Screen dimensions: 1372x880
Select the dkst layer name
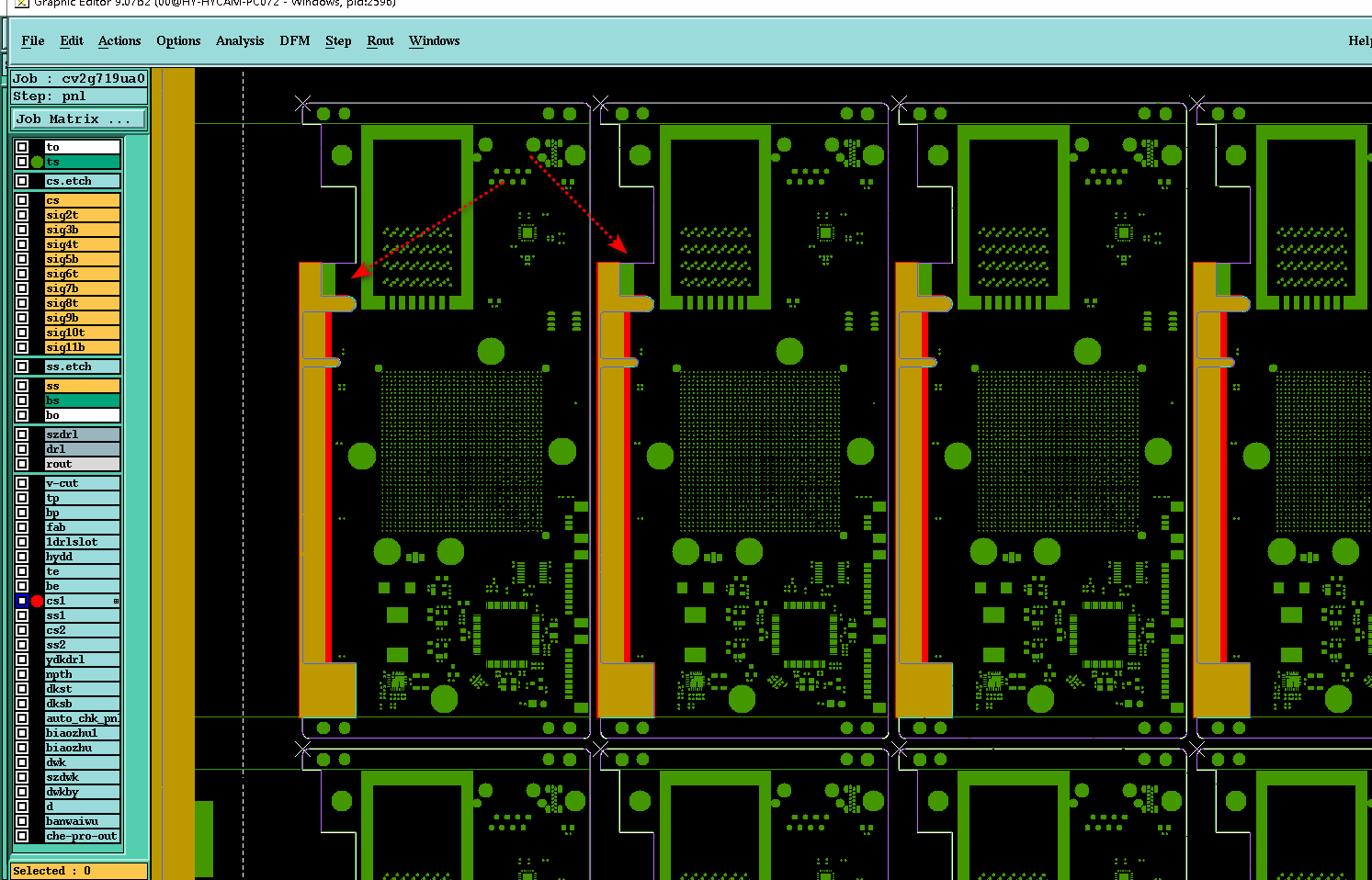click(82, 689)
